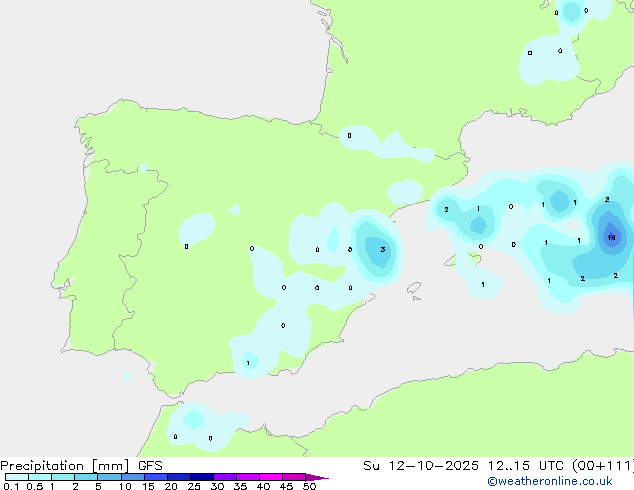
Task: Click the purple arrow tip after the 50 legend mark
Action: point(317,477)
